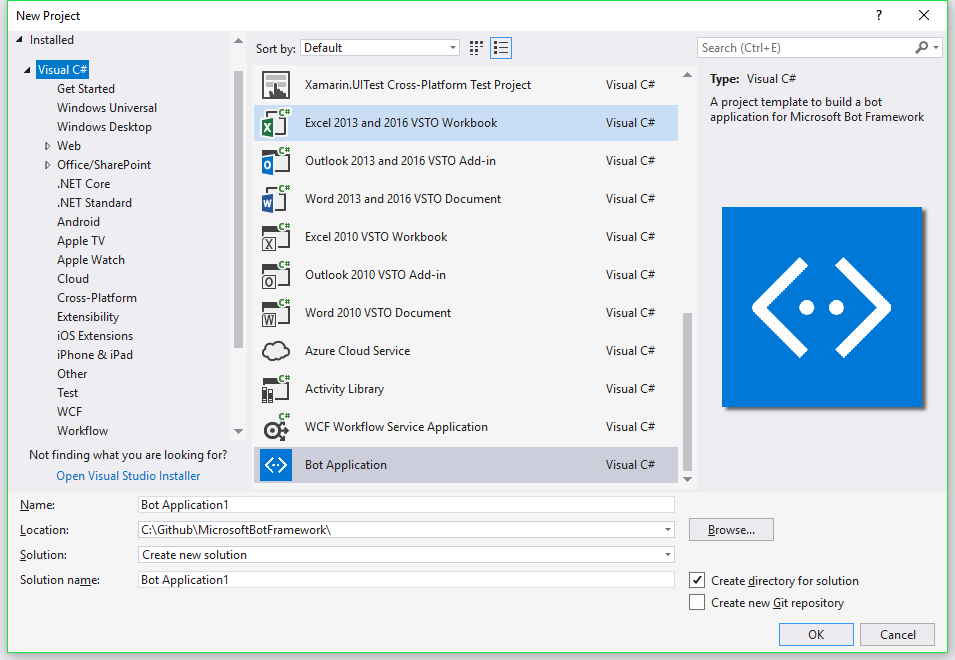Click the Solution name input field
Image resolution: width=955 pixels, height=660 pixels.
pos(406,580)
